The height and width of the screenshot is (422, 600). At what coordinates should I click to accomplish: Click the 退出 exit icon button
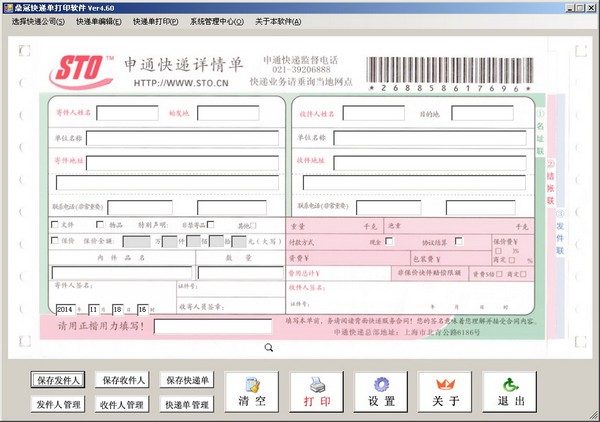pyautogui.click(x=510, y=392)
